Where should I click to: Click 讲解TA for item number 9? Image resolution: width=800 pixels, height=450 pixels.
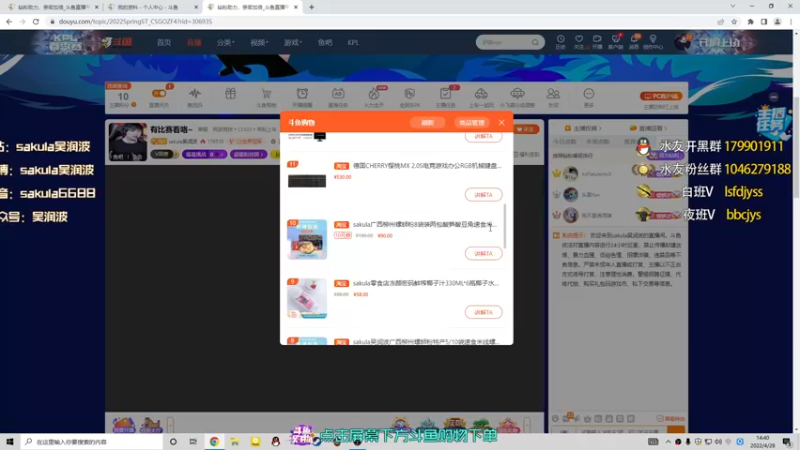pyautogui.click(x=483, y=312)
